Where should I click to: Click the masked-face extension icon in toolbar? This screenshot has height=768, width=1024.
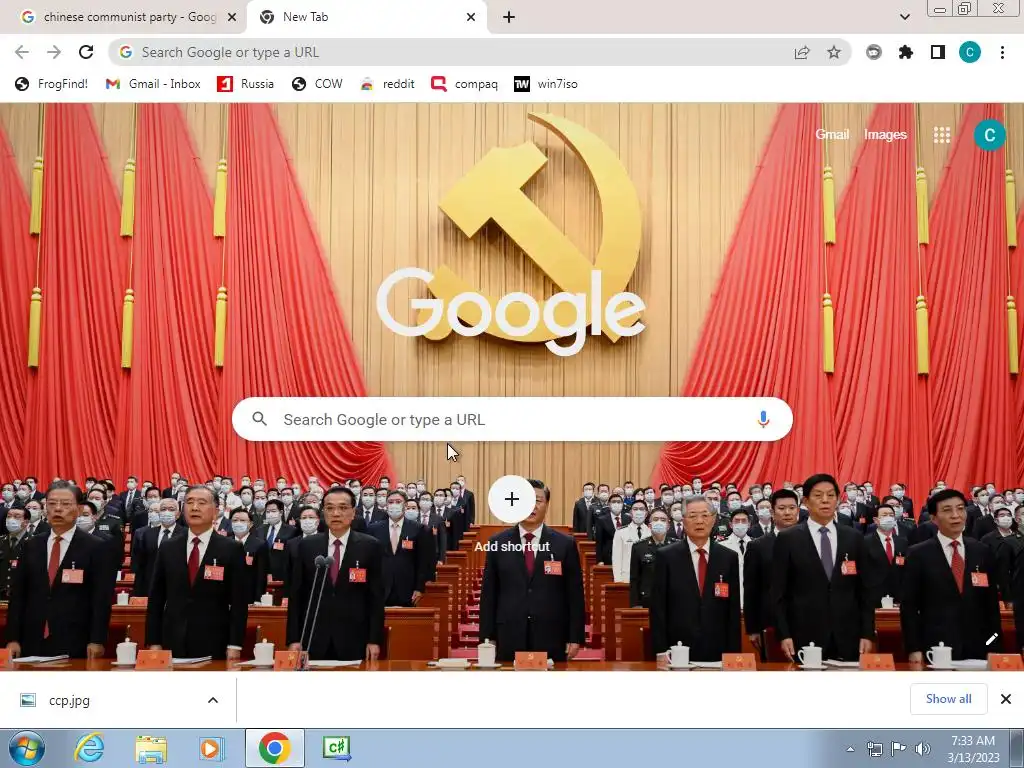[x=874, y=52]
